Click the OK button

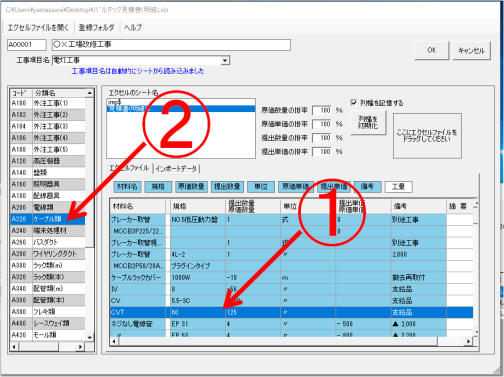432,50
